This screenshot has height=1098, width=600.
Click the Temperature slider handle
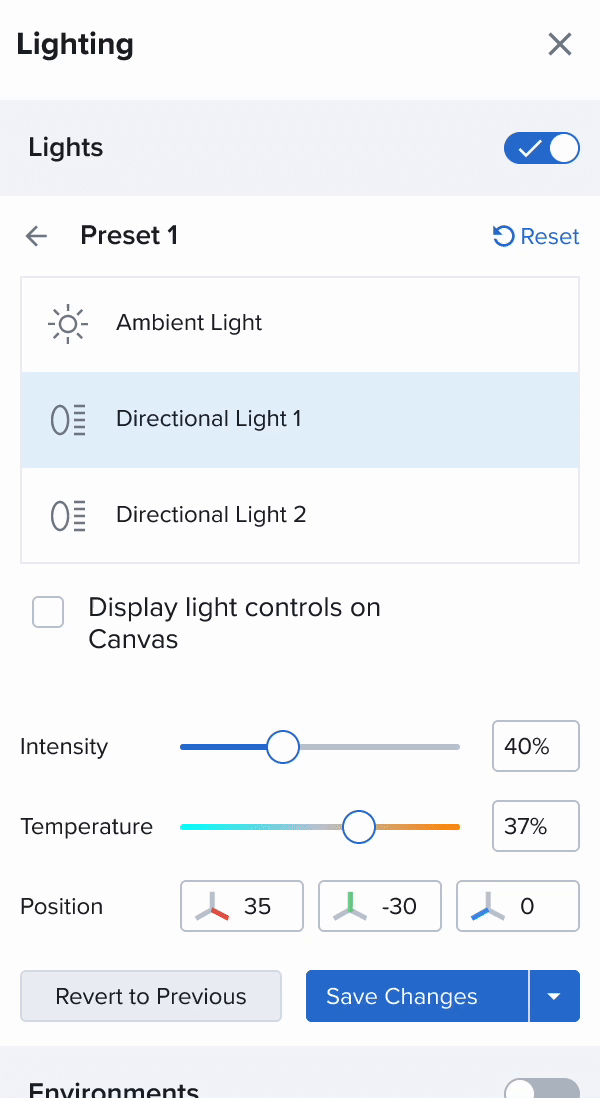[358, 826]
